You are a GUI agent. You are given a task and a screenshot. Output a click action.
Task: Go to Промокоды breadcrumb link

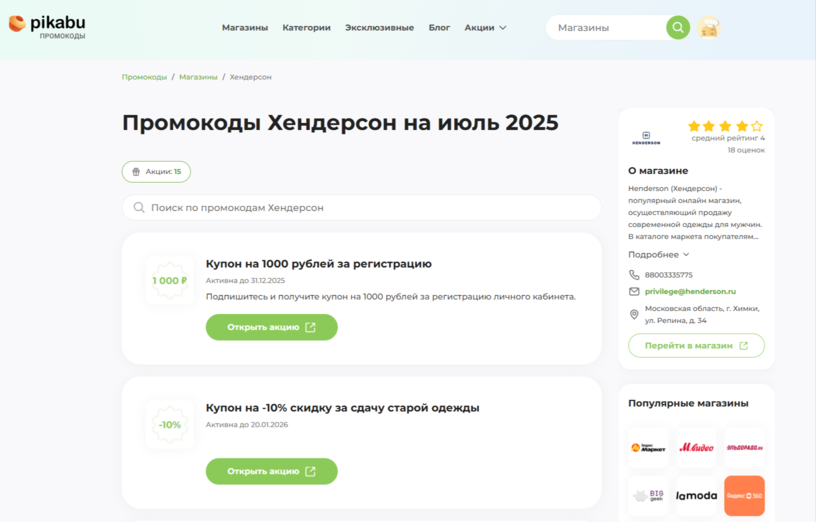click(x=144, y=77)
